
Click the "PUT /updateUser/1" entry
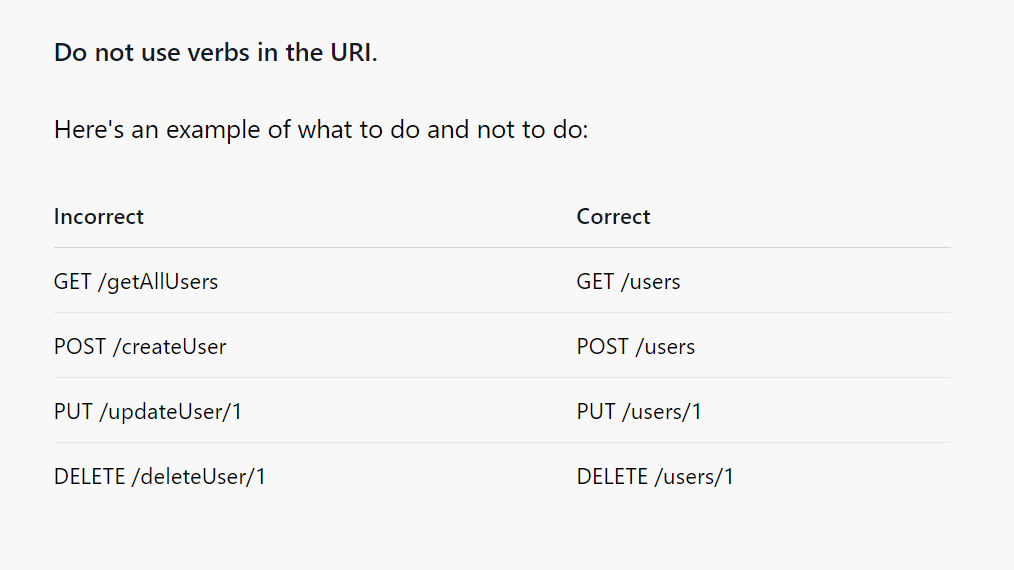pos(148,412)
